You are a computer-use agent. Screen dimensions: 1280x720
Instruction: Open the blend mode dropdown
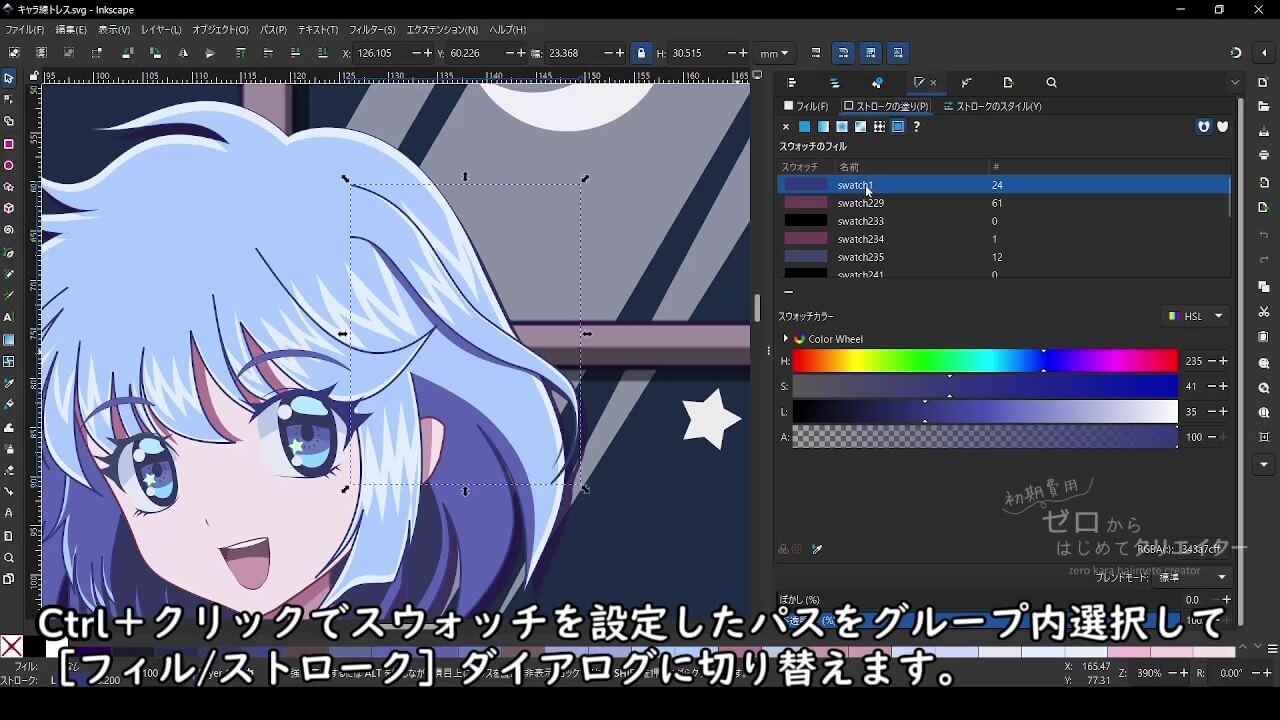click(1192, 577)
